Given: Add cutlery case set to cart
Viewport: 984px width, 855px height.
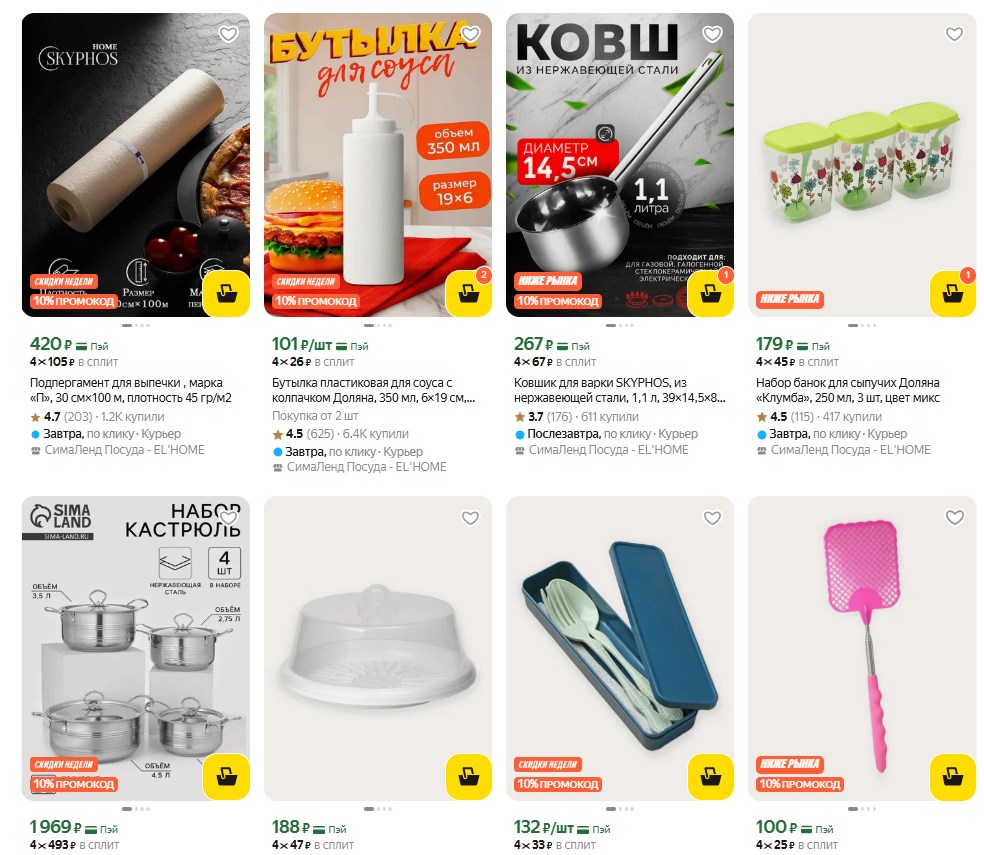Looking at the screenshot, I should pyautogui.click(x=710, y=777).
